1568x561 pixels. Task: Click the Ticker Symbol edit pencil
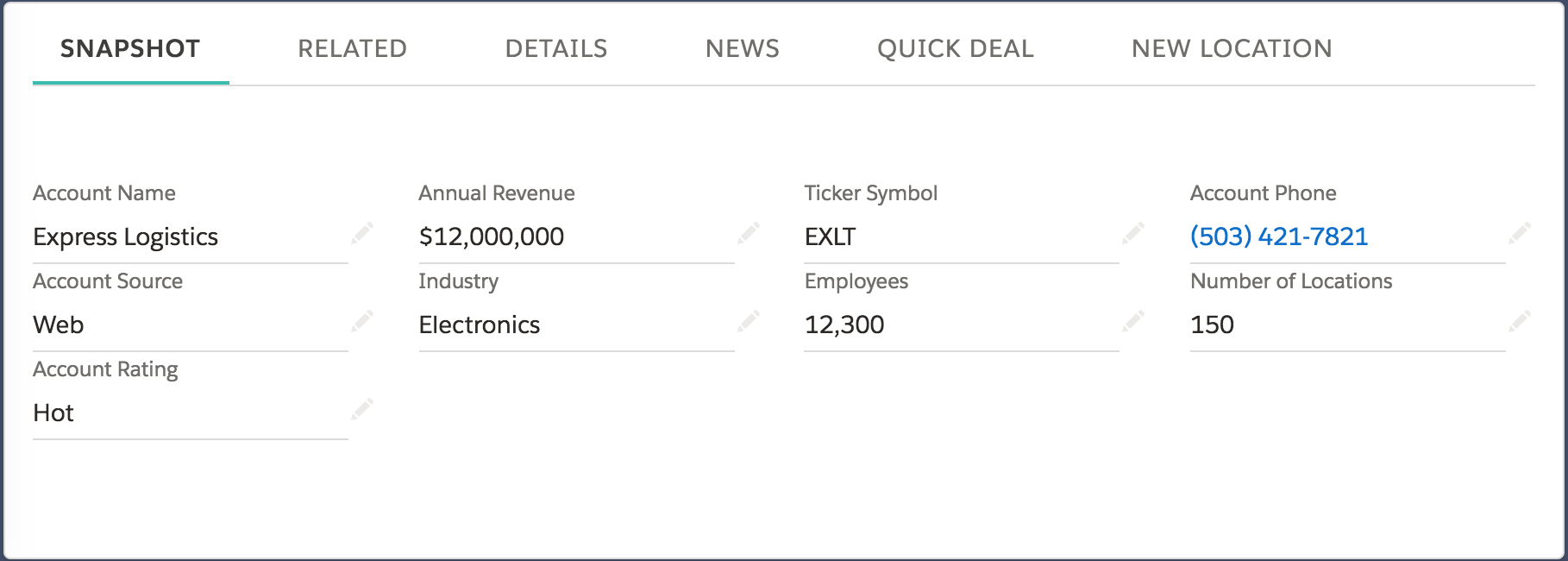tap(1133, 233)
